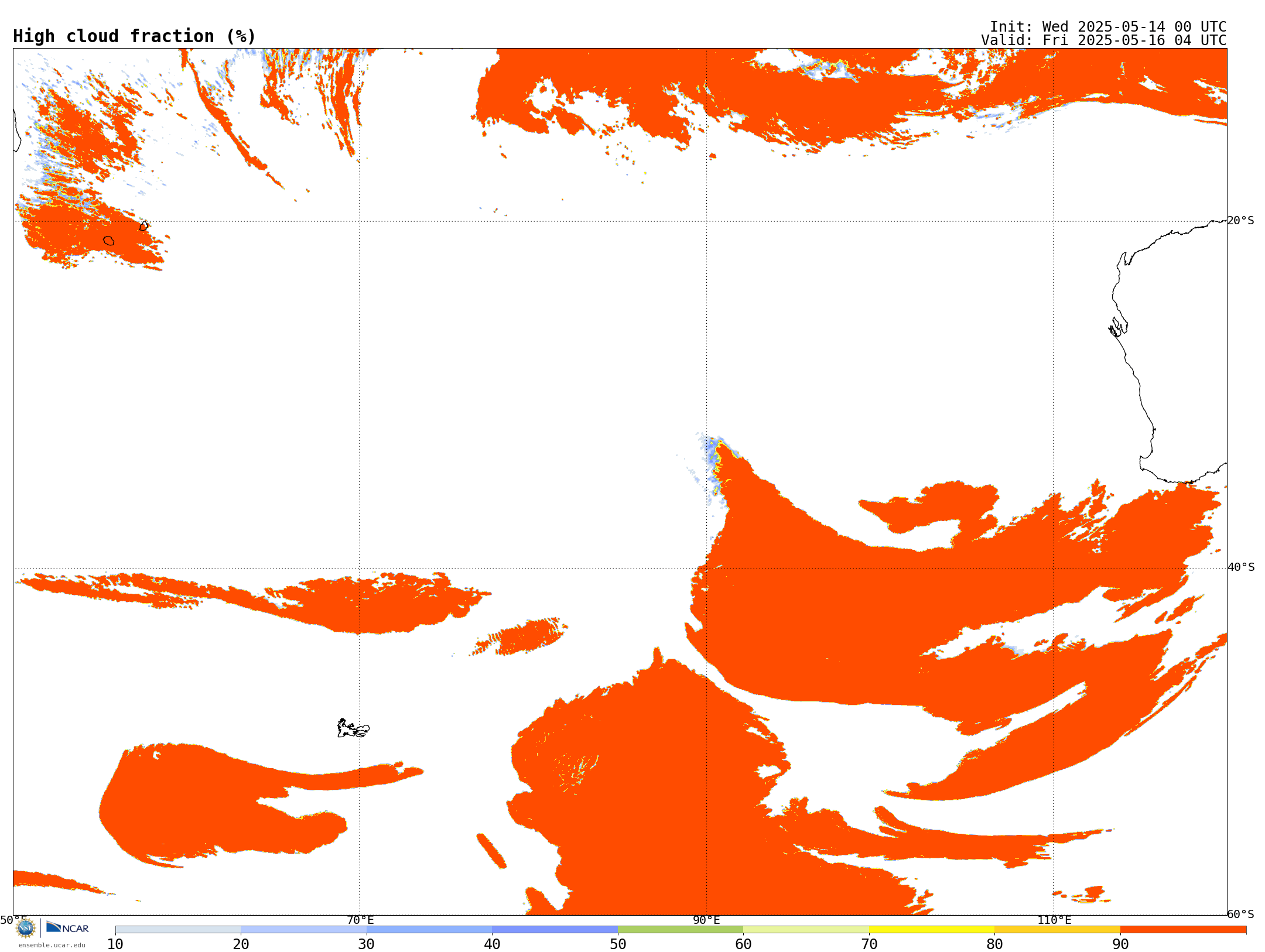Click the 40°S latitude label

point(1241,567)
